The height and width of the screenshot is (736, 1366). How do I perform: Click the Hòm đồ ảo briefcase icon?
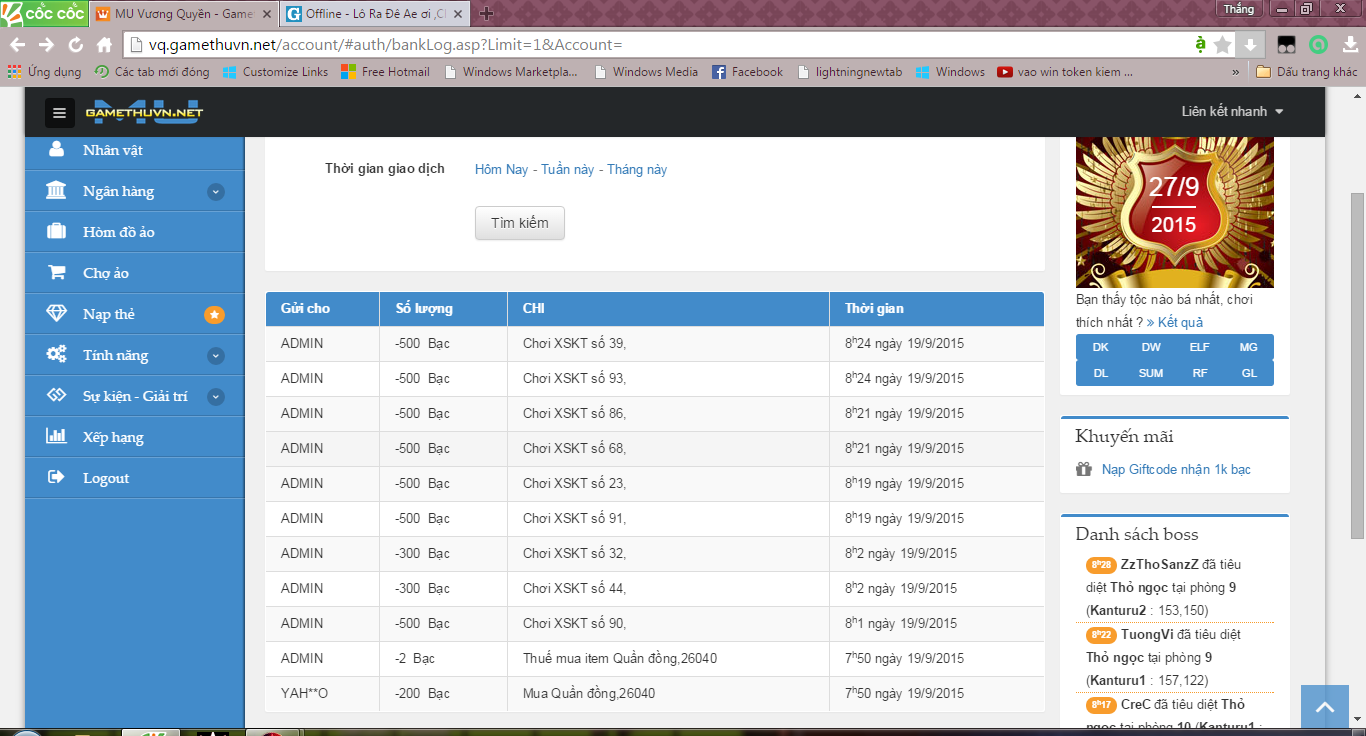[x=57, y=232]
